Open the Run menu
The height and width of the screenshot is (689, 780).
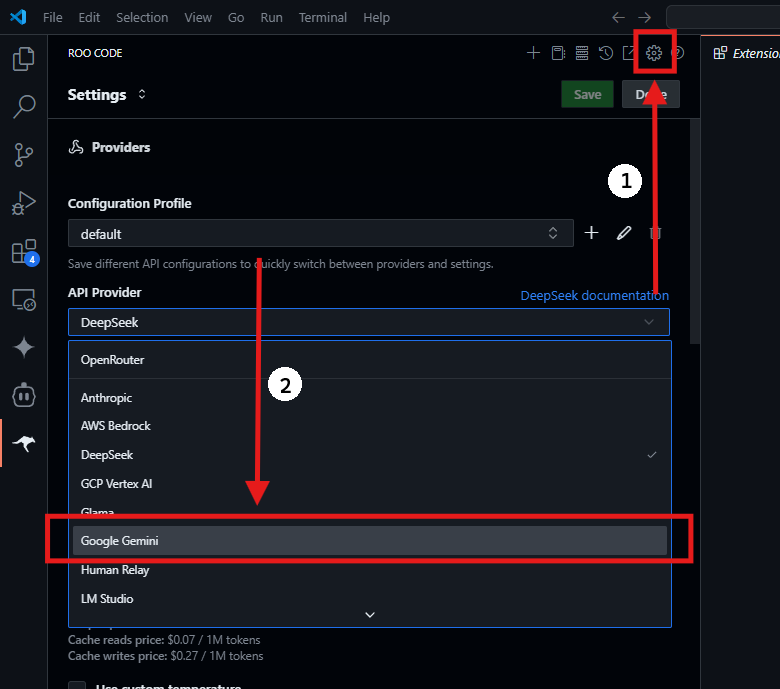[271, 17]
